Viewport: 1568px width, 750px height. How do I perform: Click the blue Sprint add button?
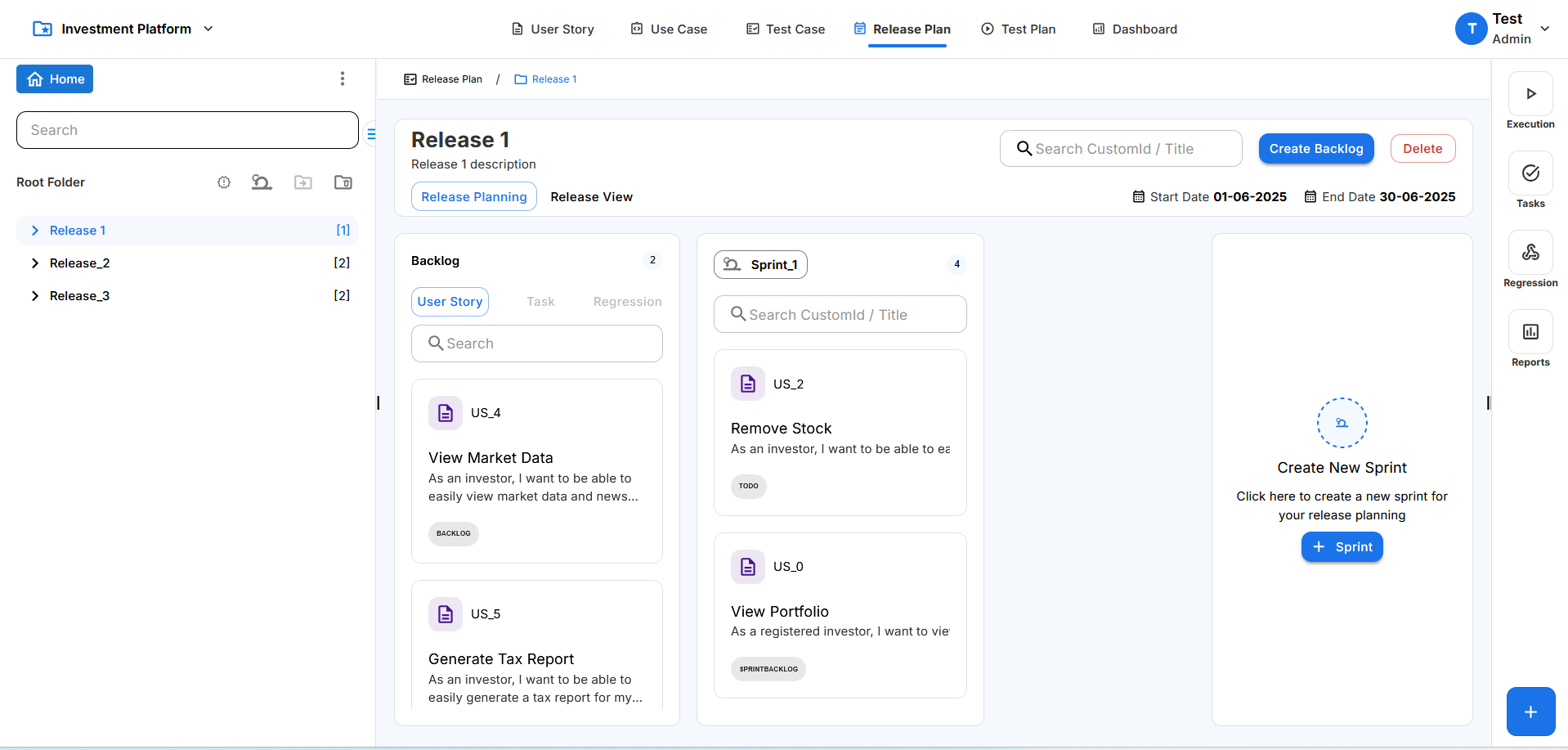coord(1342,547)
